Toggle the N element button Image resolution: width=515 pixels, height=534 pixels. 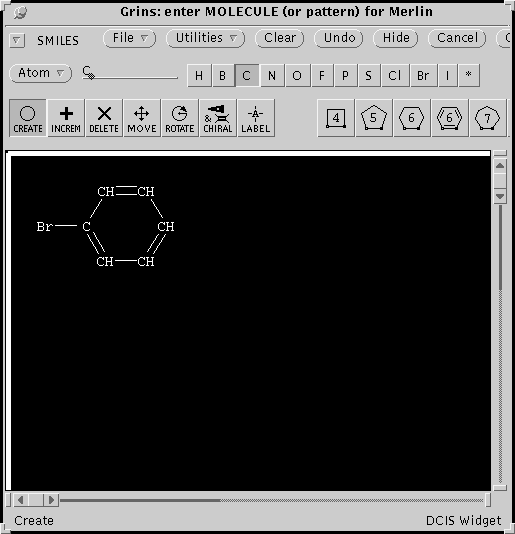click(272, 75)
